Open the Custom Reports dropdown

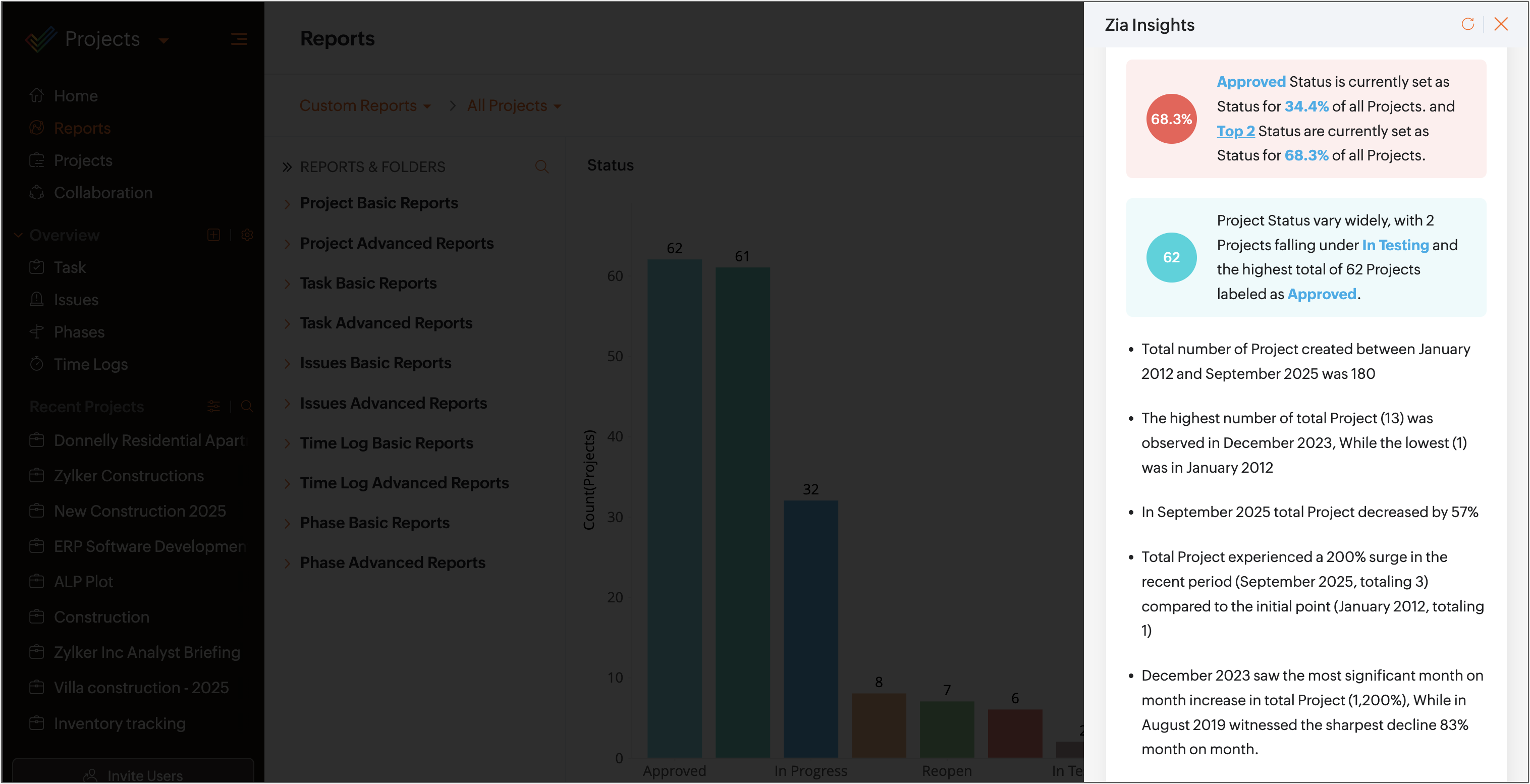point(365,106)
